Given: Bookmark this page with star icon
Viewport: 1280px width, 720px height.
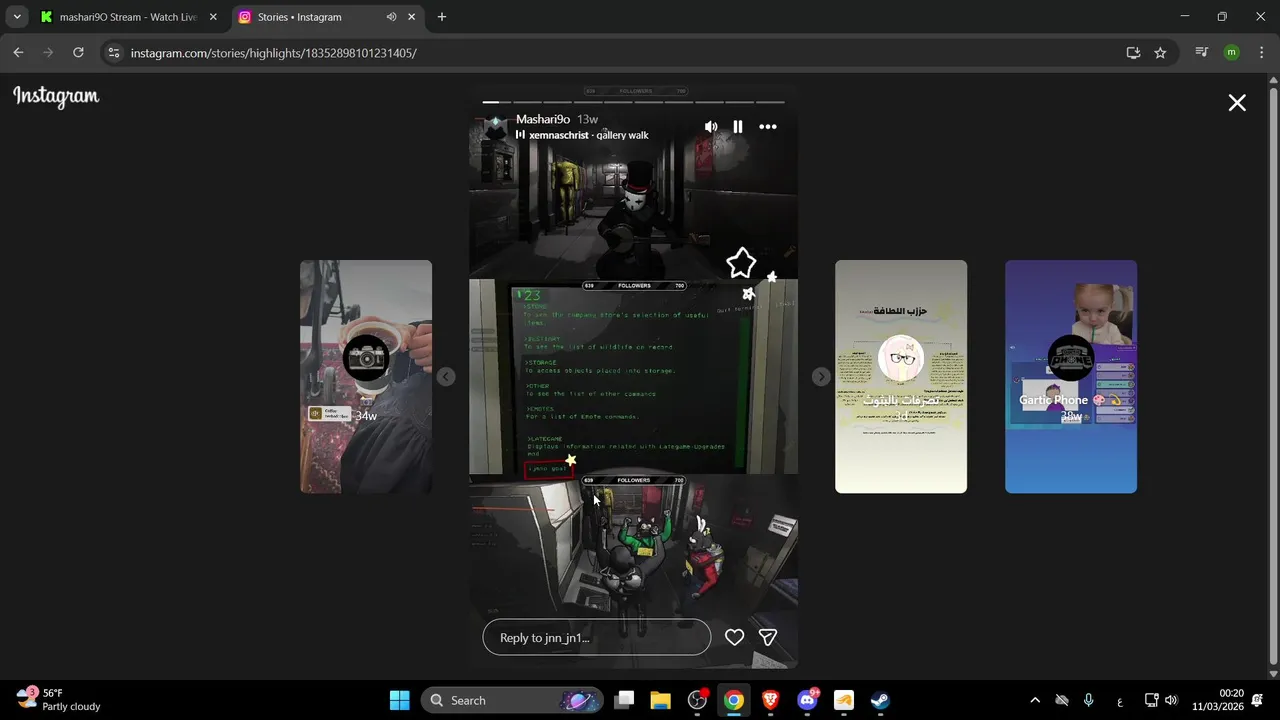Looking at the screenshot, I should 1160,53.
